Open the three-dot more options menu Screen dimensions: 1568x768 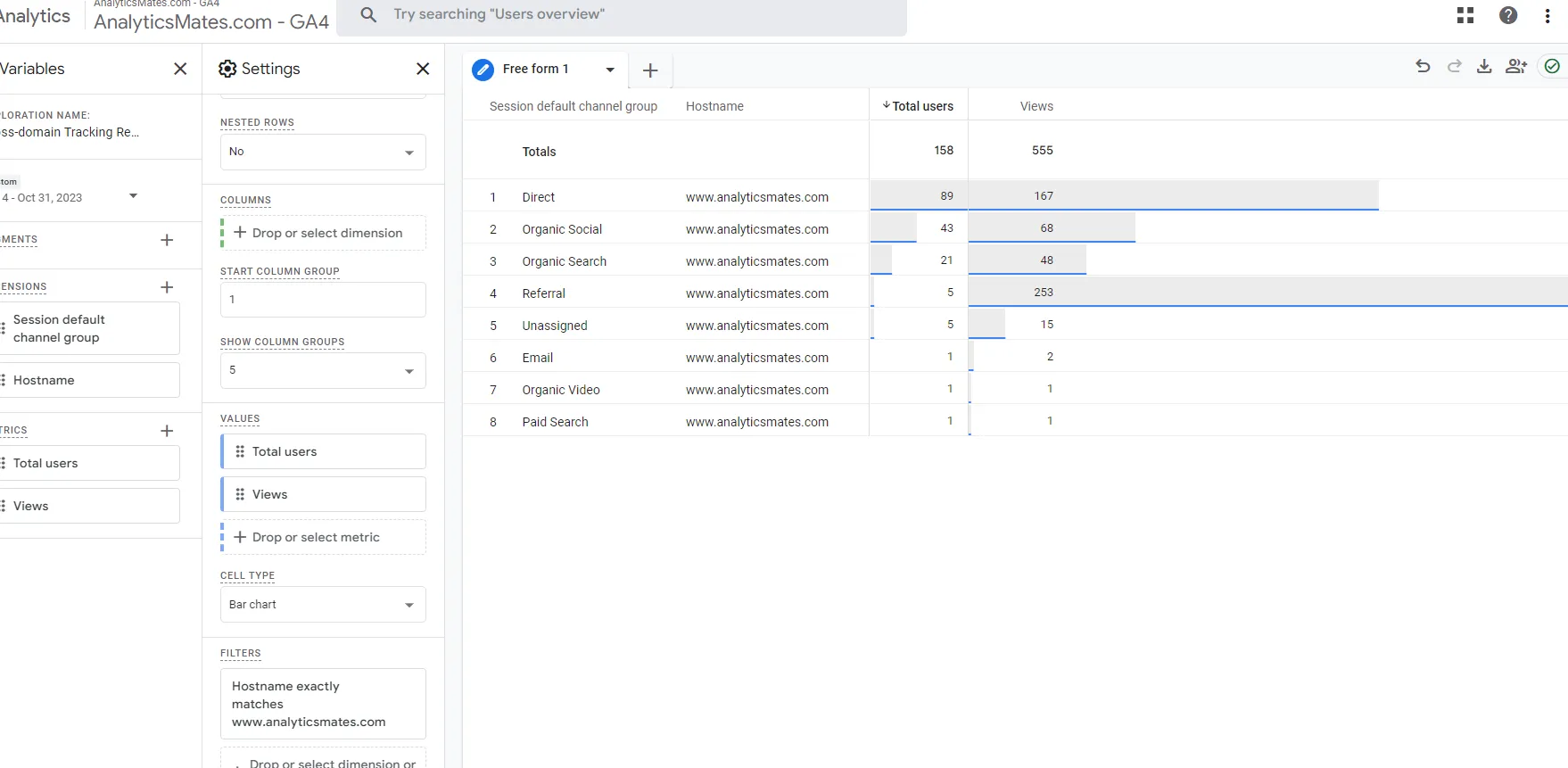pos(1547,15)
